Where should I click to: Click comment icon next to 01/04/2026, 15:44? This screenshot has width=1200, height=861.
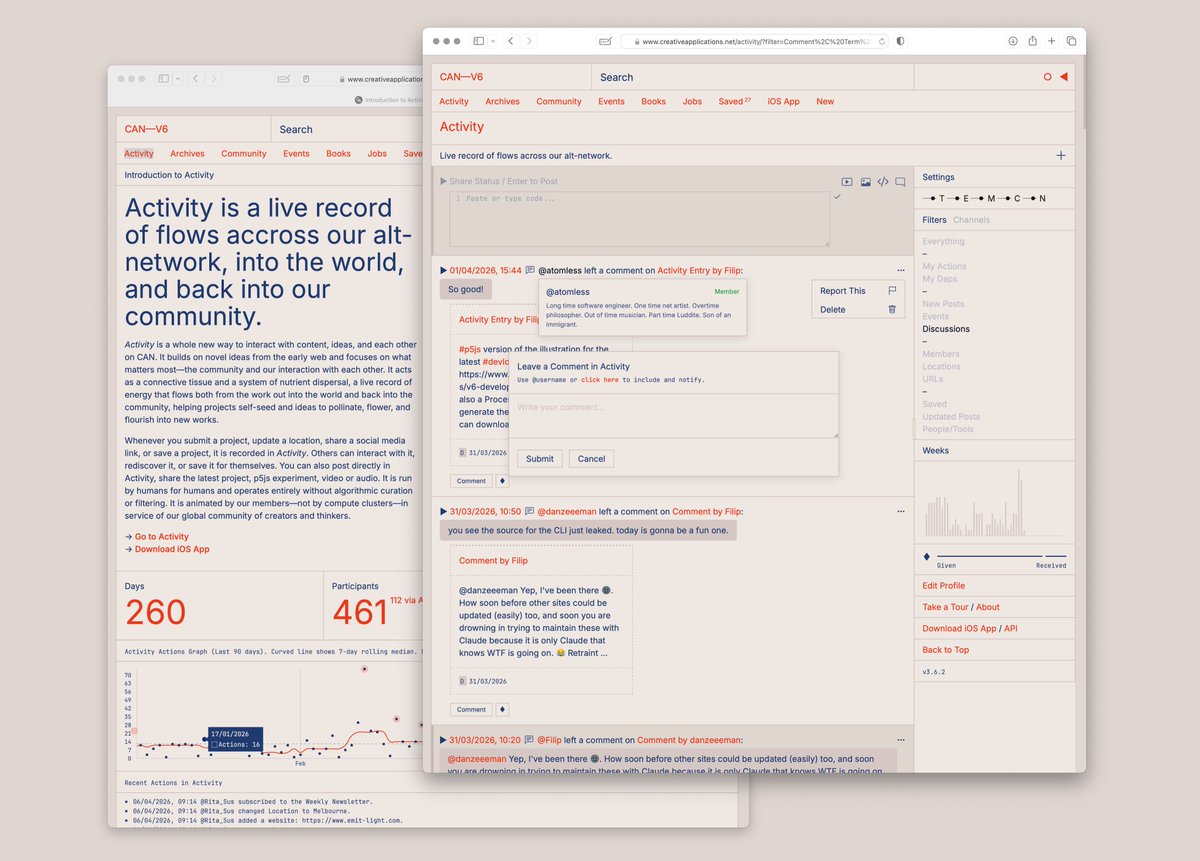pyautogui.click(x=530, y=270)
